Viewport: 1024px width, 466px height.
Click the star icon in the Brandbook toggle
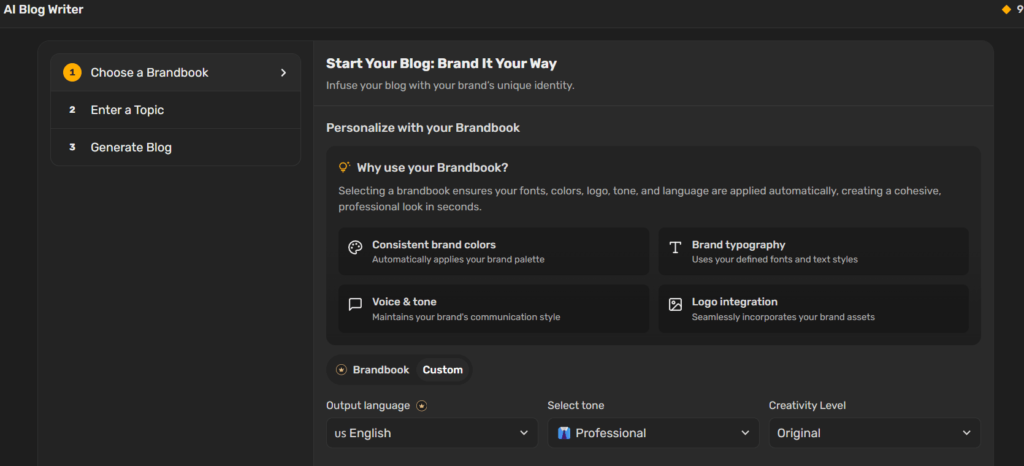(x=341, y=370)
